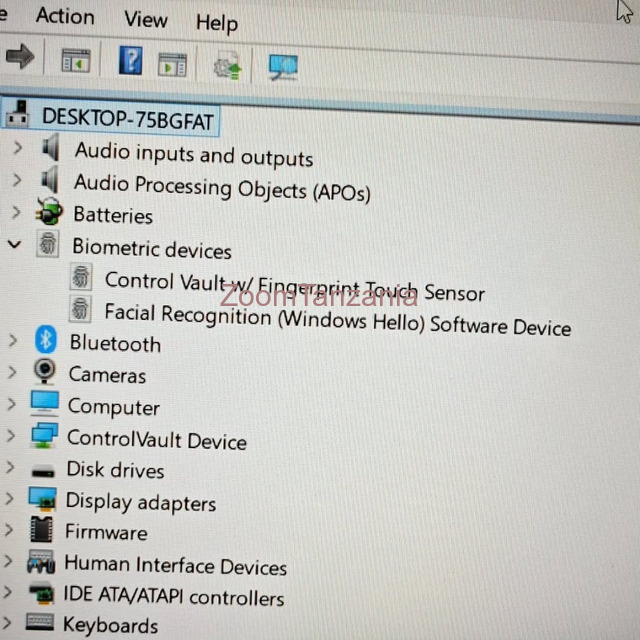The image size is (640, 640).
Task: Select the Batteries category icon
Action: (48, 212)
